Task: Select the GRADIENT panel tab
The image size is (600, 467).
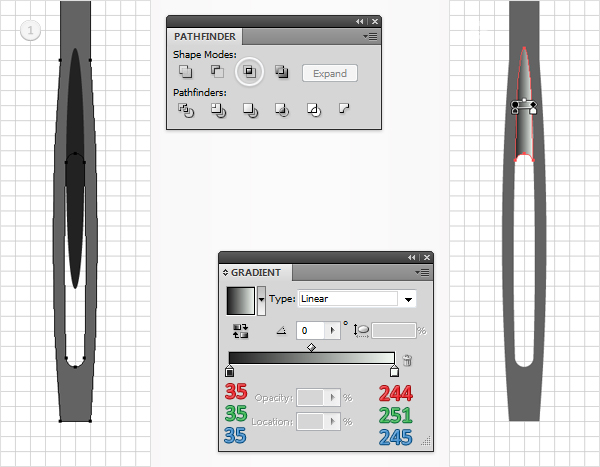Action: tap(256, 273)
